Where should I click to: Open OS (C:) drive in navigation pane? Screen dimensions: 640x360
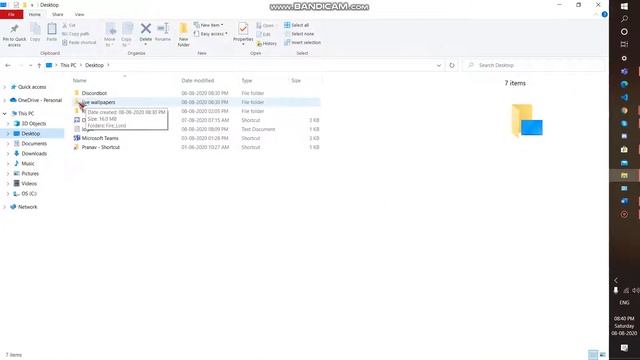click(29, 193)
